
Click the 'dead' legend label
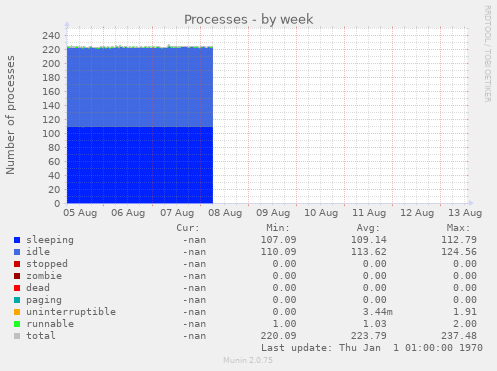38,288
